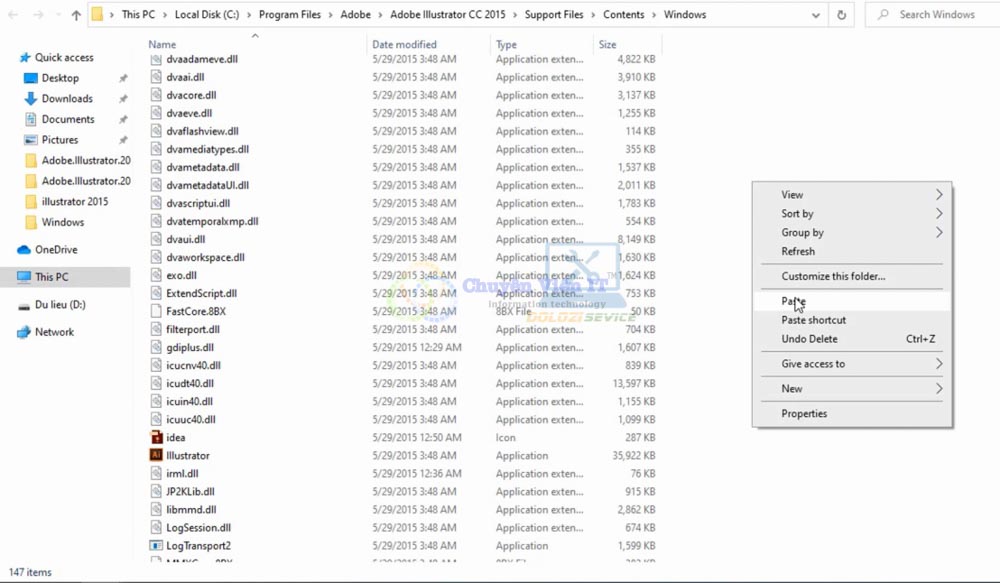Image resolution: width=1000 pixels, height=583 pixels.
Task: Select the idea icon file
Action: tap(175, 438)
